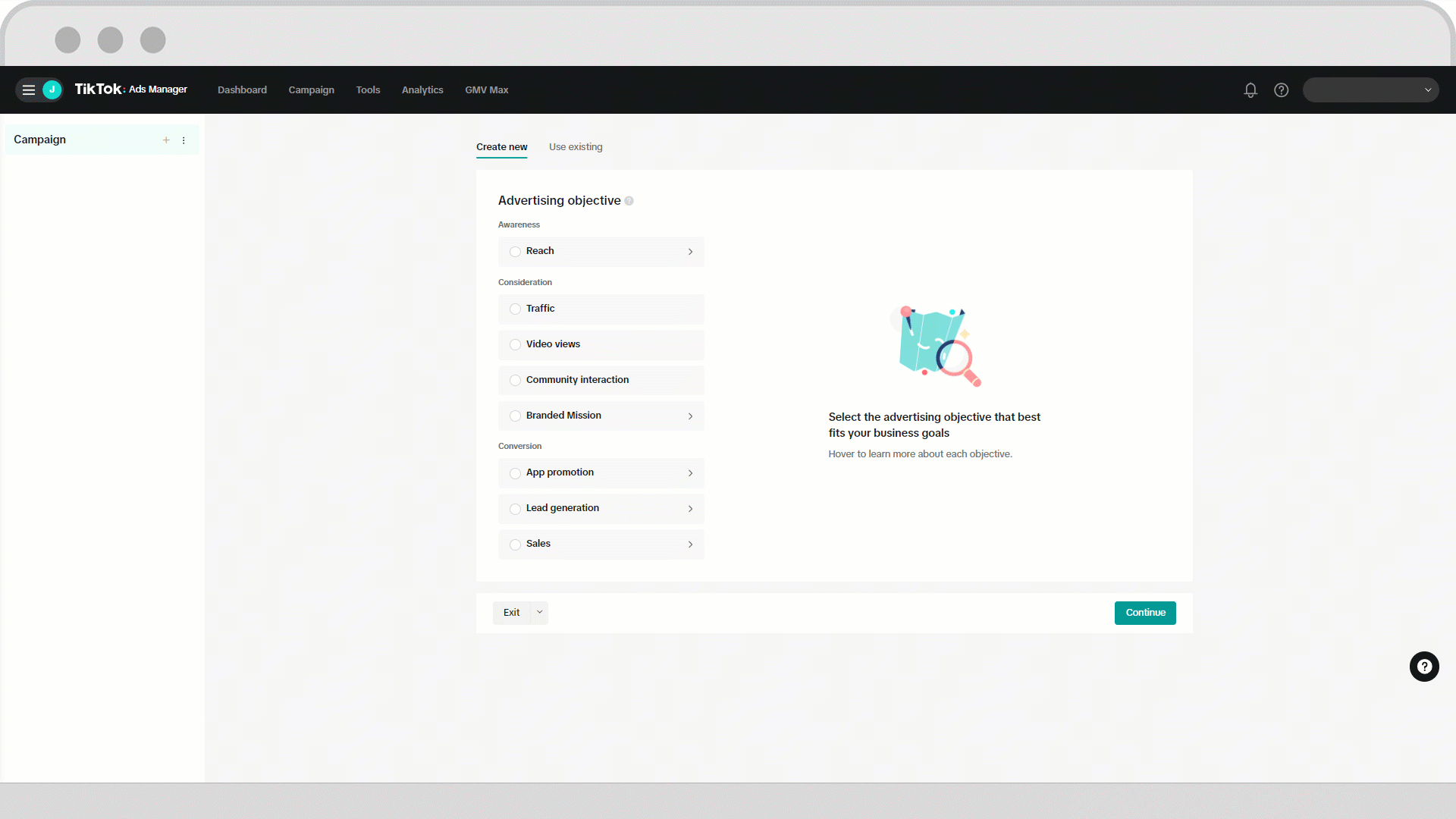Click the hamburger menu icon
Viewport: 1456px width, 819px height.
(27, 90)
